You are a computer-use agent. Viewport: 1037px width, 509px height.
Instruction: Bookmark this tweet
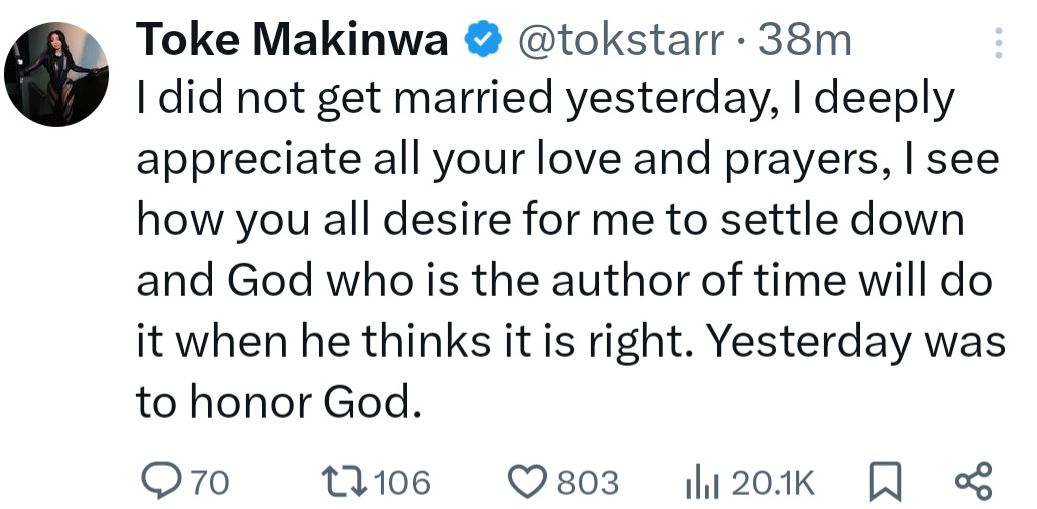click(x=880, y=483)
